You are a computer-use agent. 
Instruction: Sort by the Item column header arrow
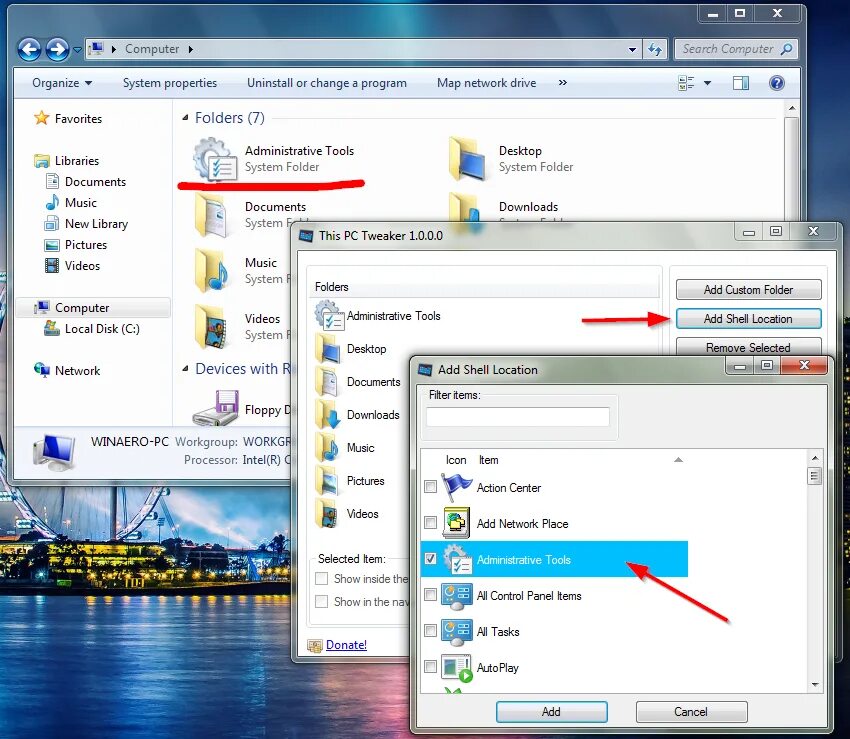678,460
